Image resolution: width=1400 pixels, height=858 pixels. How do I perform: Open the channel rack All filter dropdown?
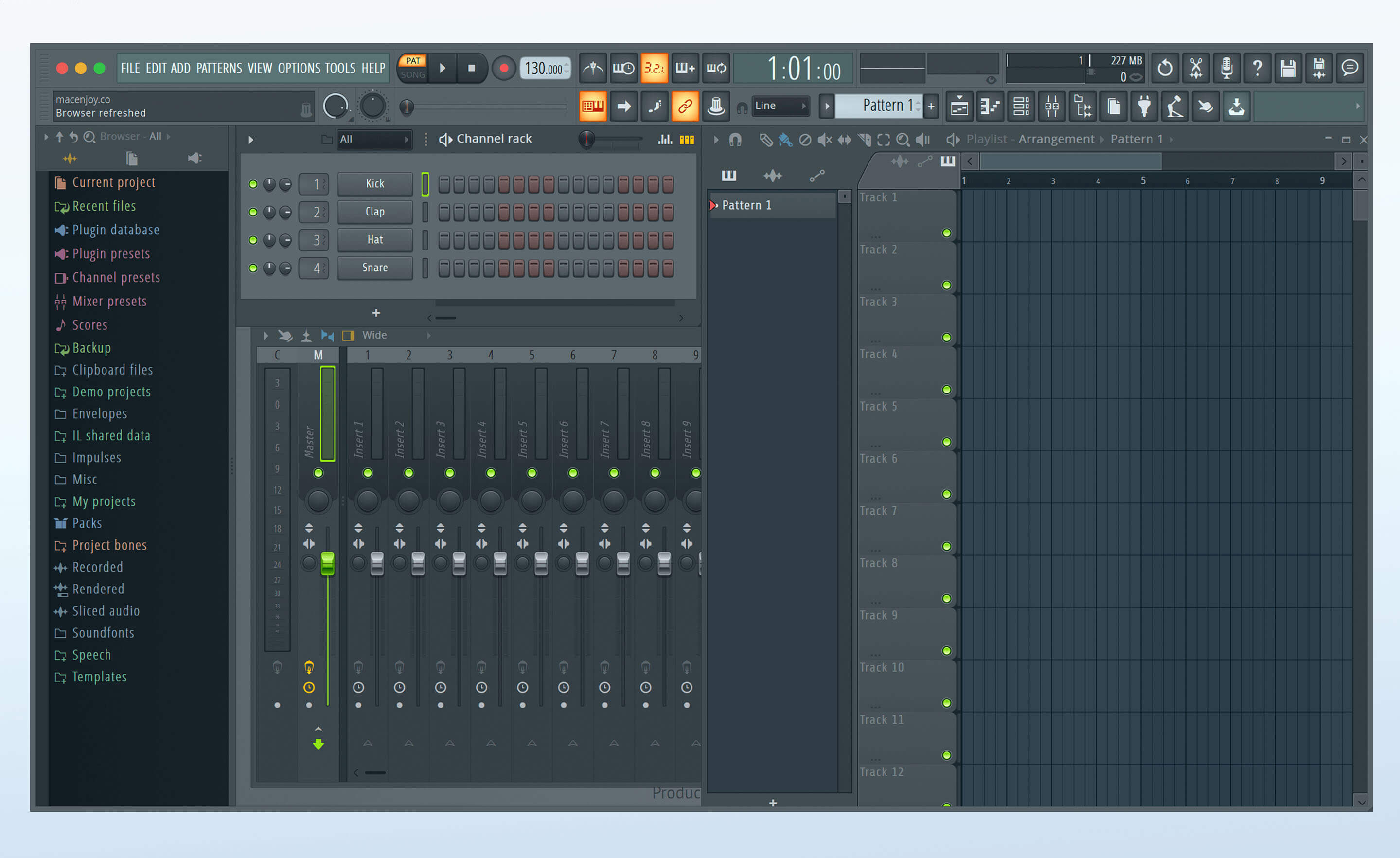click(373, 139)
